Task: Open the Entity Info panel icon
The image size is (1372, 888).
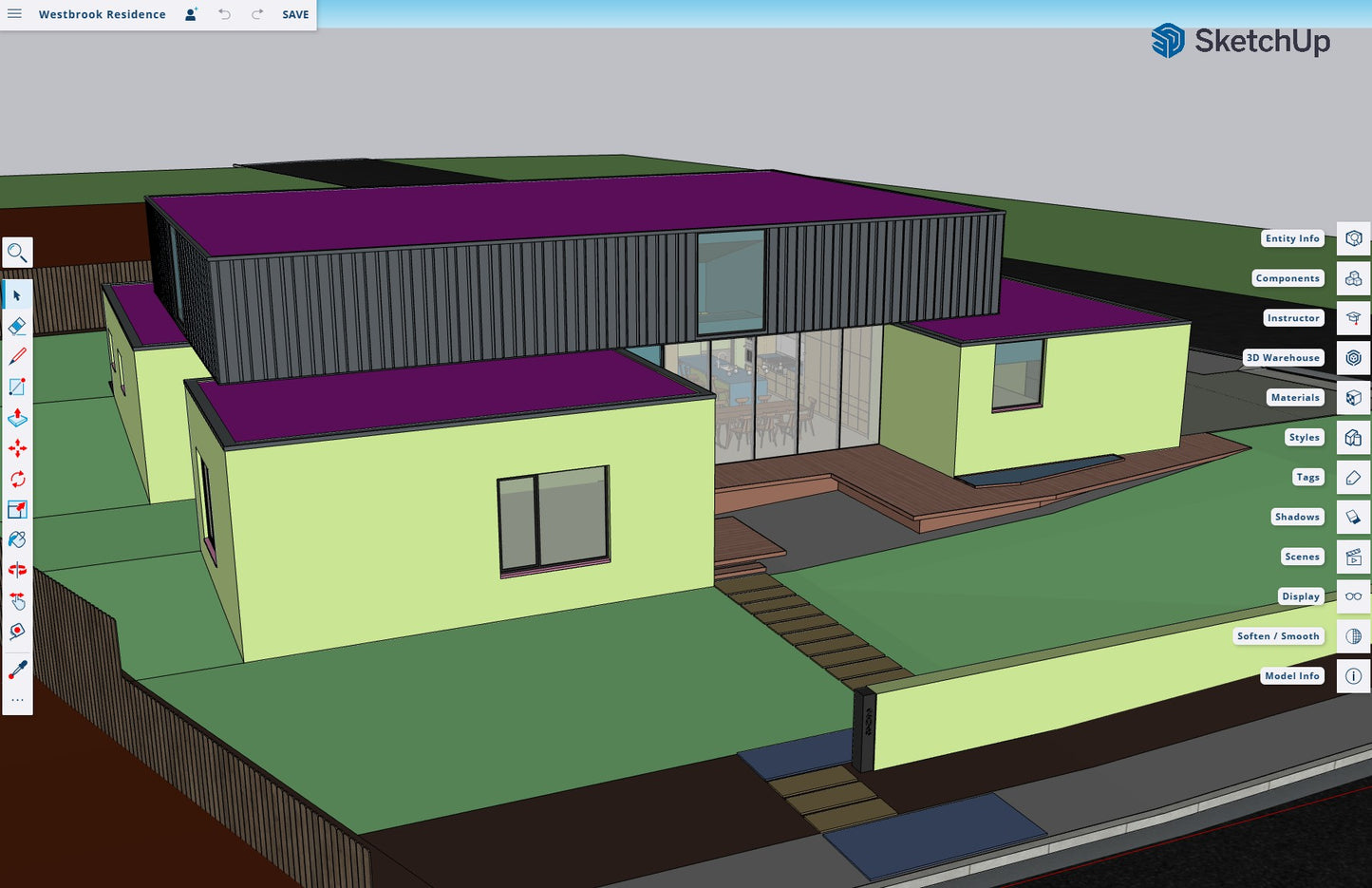Action: click(1354, 238)
